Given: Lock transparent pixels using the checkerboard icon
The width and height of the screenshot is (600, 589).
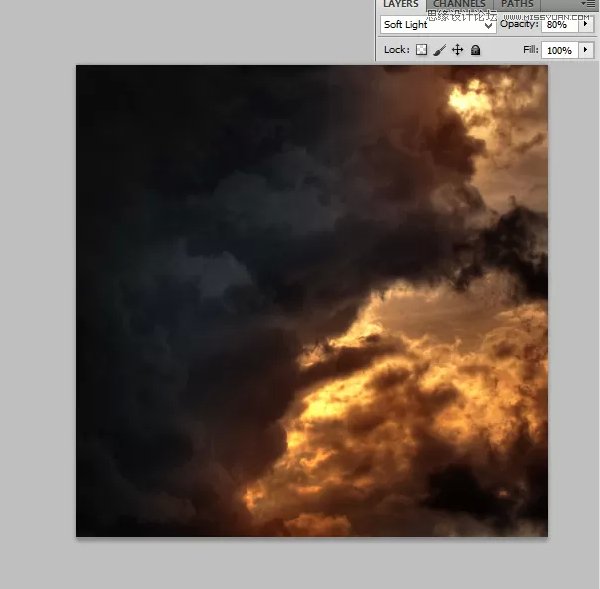Looking at the screenshot, I should point(421,50).
